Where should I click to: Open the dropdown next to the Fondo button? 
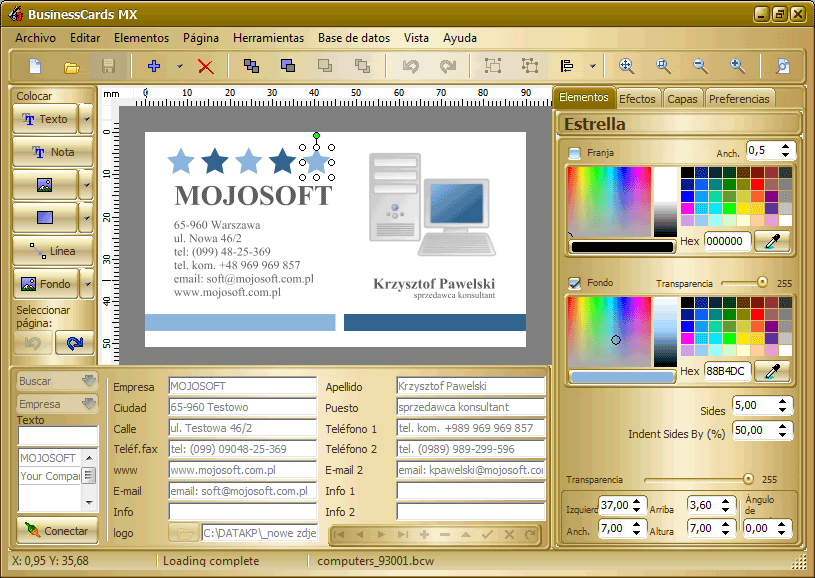tap(87, 284)
